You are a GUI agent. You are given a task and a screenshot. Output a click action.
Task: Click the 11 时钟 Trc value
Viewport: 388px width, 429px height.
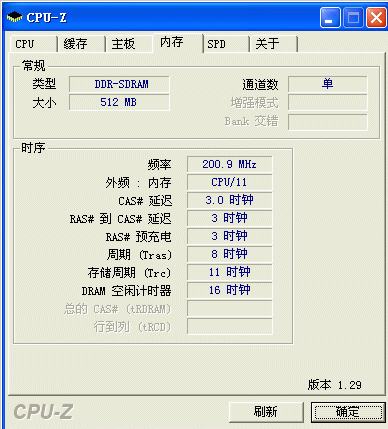(230, 272)
